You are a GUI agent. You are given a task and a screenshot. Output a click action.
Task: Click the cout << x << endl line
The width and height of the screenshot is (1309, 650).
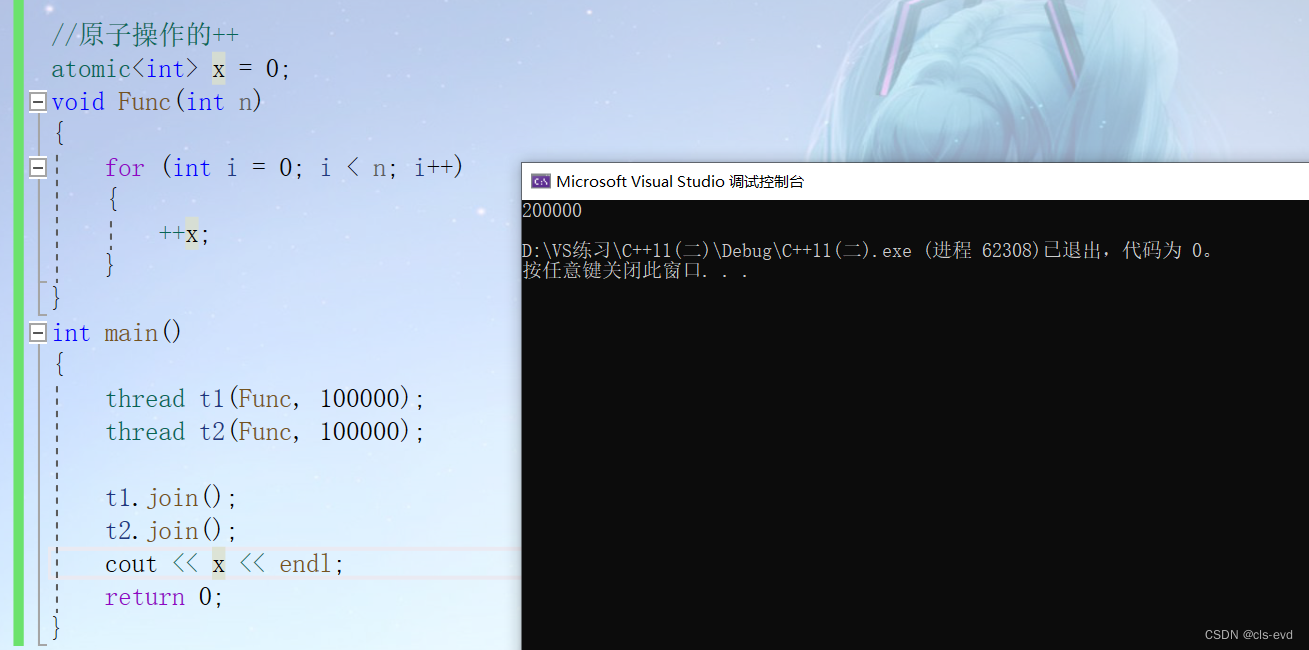224,564
